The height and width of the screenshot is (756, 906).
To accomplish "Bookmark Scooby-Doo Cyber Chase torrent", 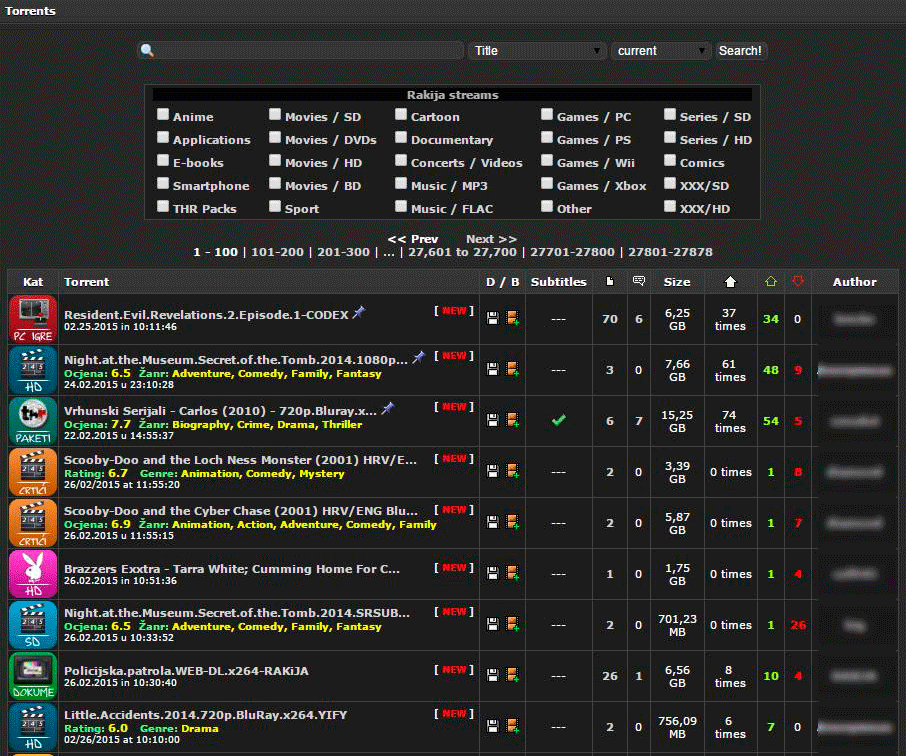I will point(513,522).
